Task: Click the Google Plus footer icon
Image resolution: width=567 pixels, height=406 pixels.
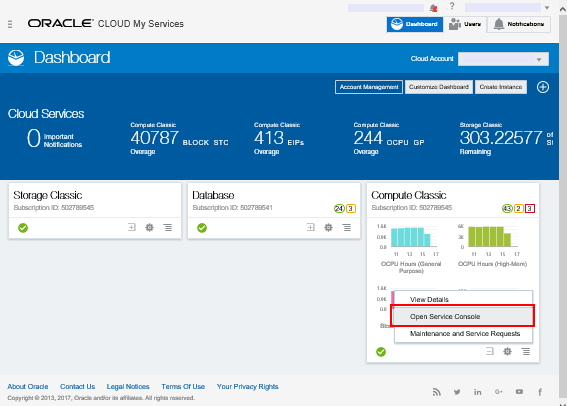Action: coord(499,392)
